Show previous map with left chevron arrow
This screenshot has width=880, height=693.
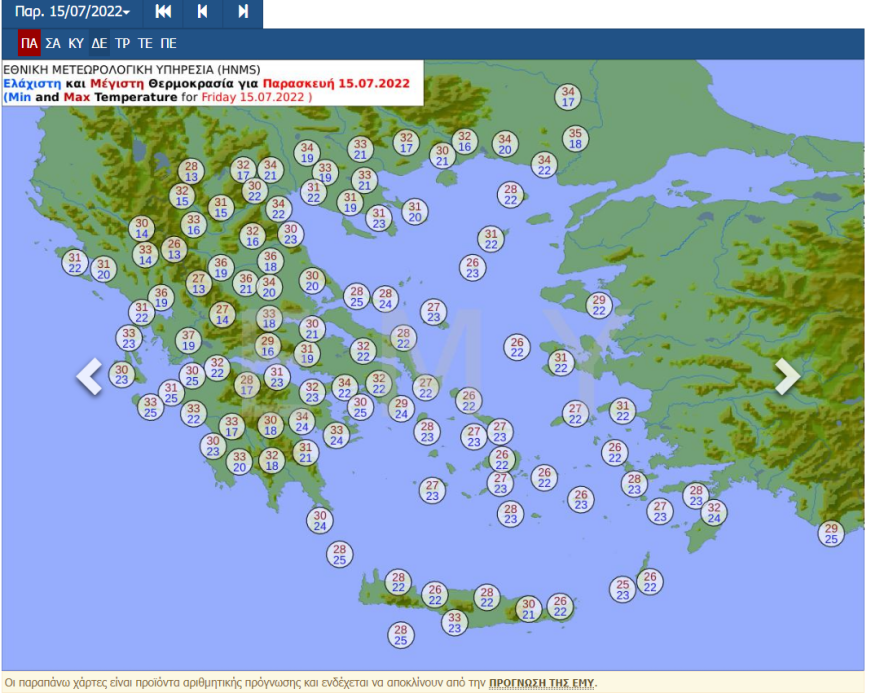(x=90, y=376)
